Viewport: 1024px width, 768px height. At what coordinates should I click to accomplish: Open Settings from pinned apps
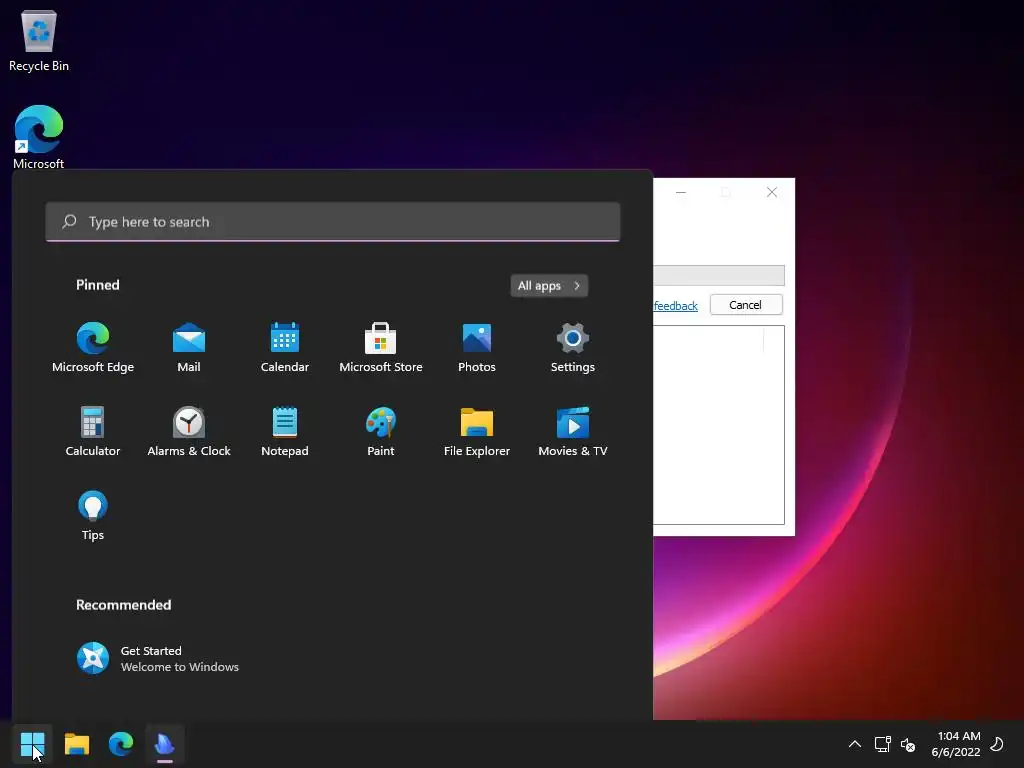coord(573,347)
